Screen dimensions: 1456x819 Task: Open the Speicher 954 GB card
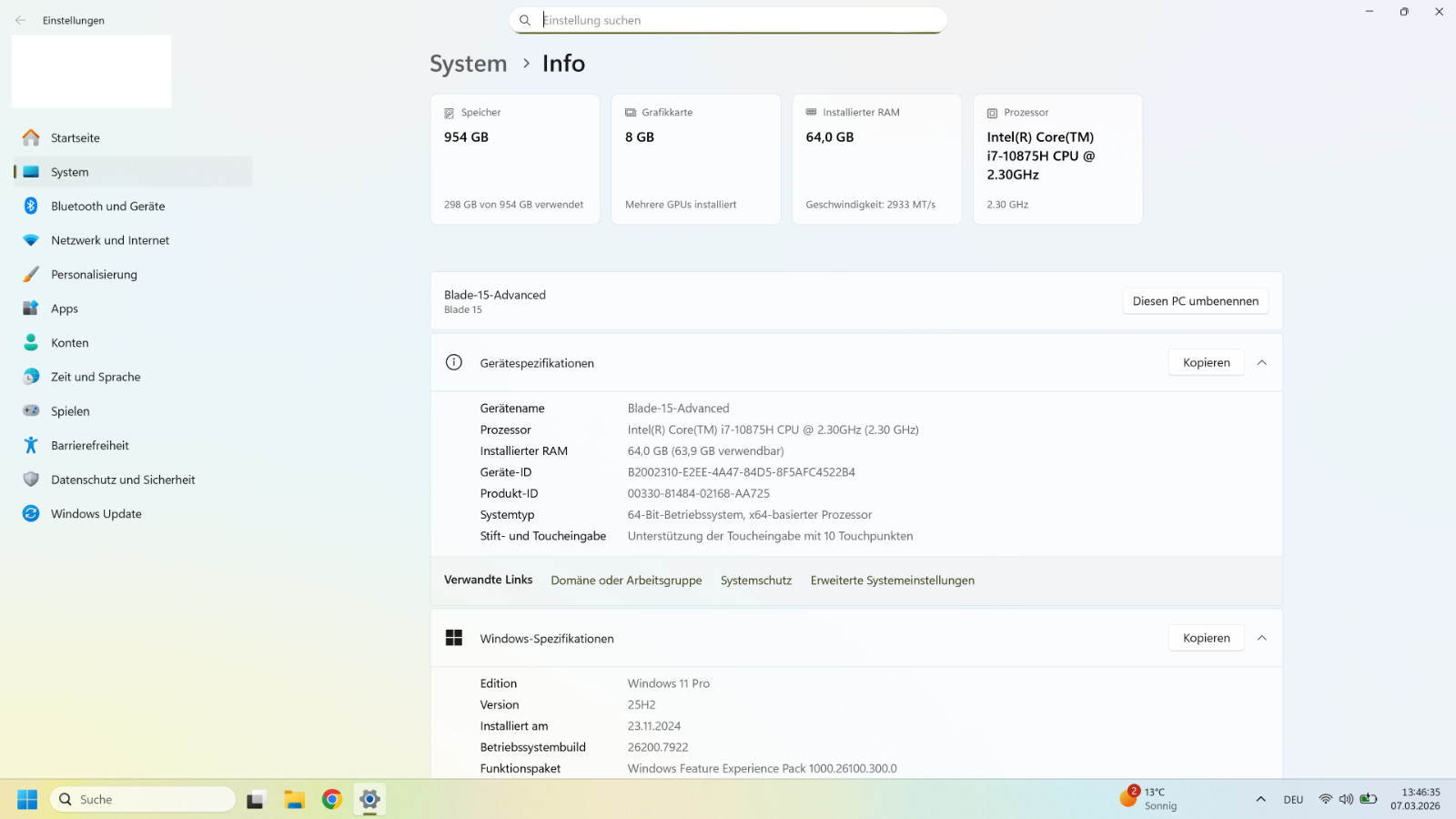tap(515, 159)
